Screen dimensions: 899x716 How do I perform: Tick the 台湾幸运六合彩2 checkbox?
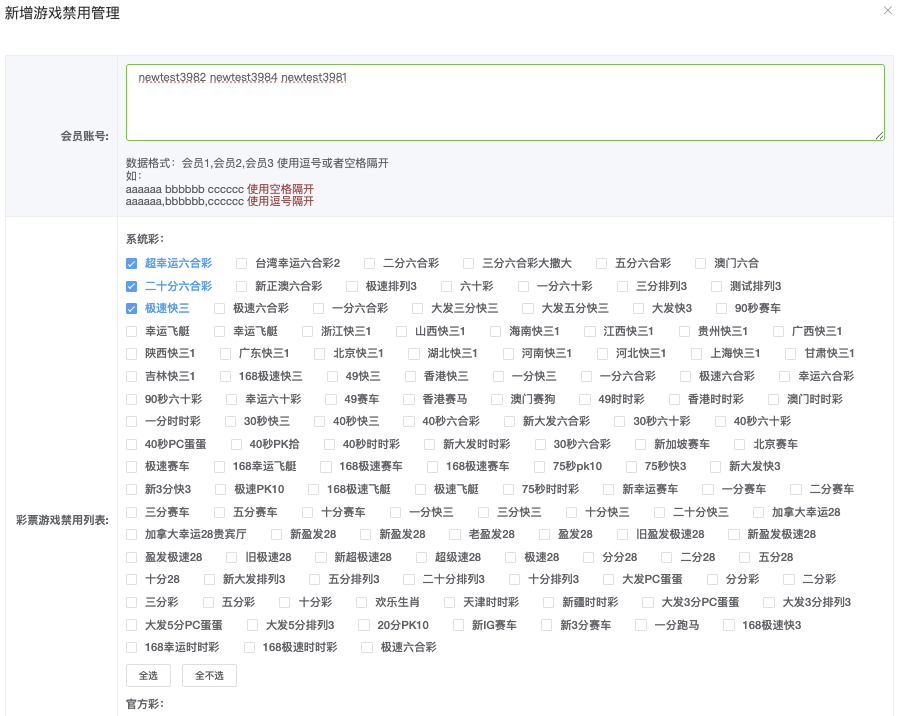click(242, 264)
